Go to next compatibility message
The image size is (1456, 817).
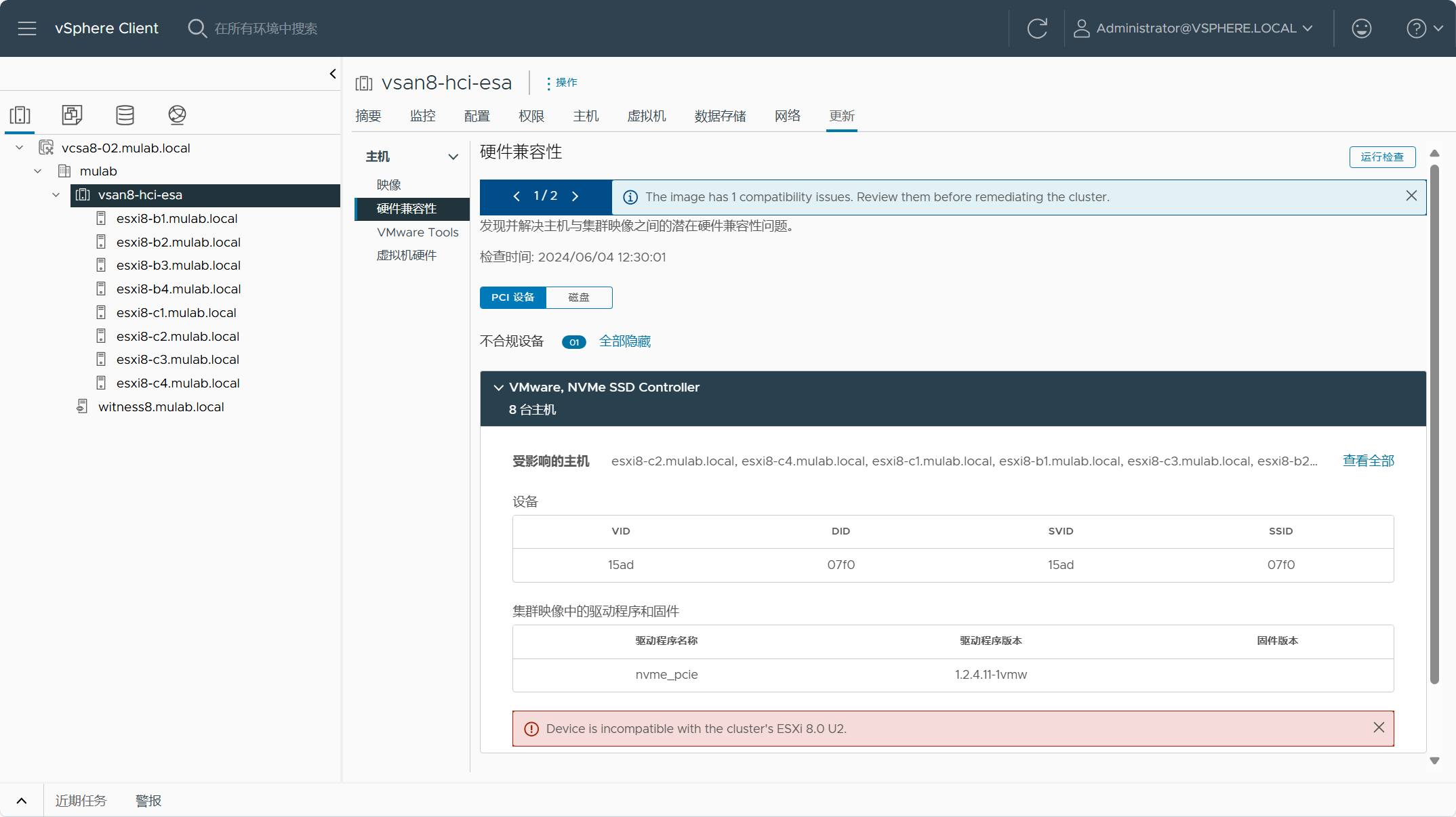575,196
